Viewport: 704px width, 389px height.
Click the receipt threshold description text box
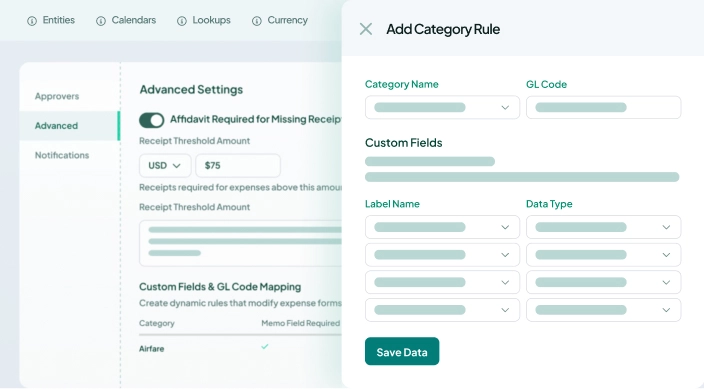coord(241,243)
